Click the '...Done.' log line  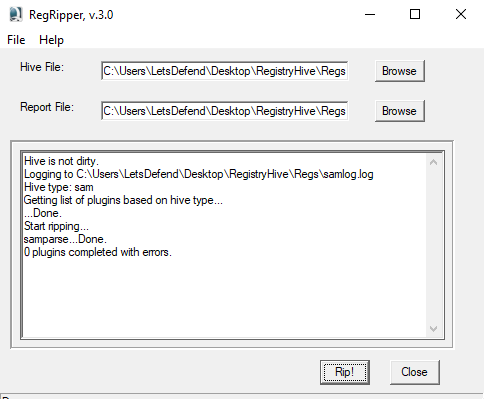pyautogui.click(x=43, y=213)
